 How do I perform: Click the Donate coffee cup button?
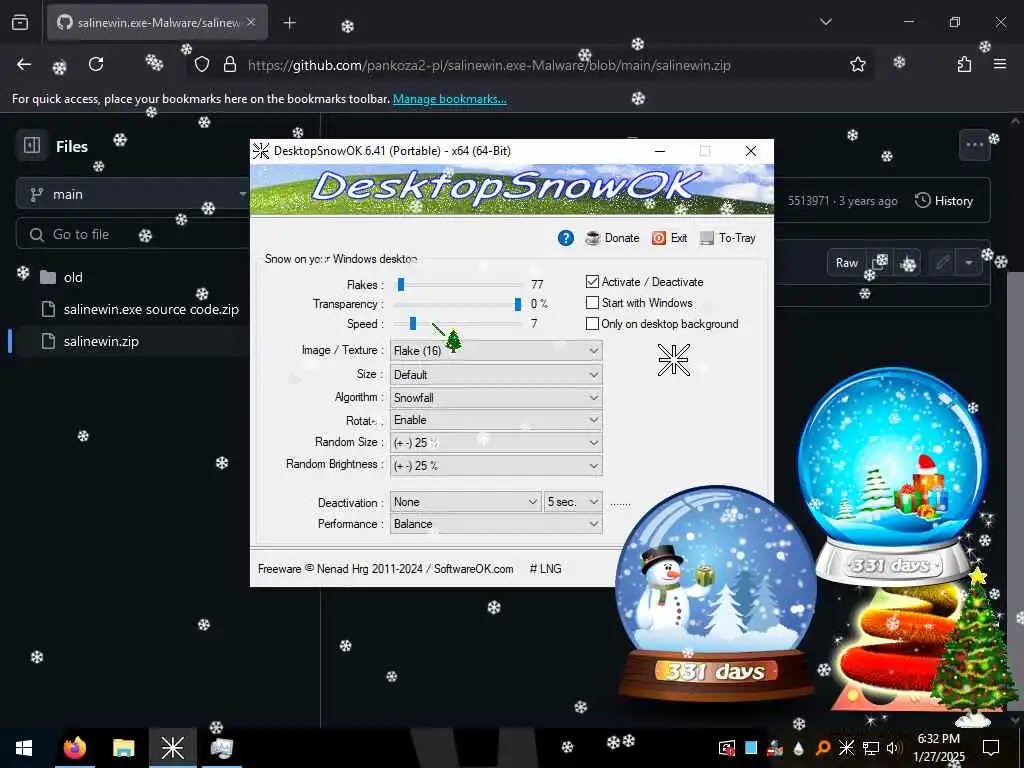pyautogui.click(x=613, y=238)
